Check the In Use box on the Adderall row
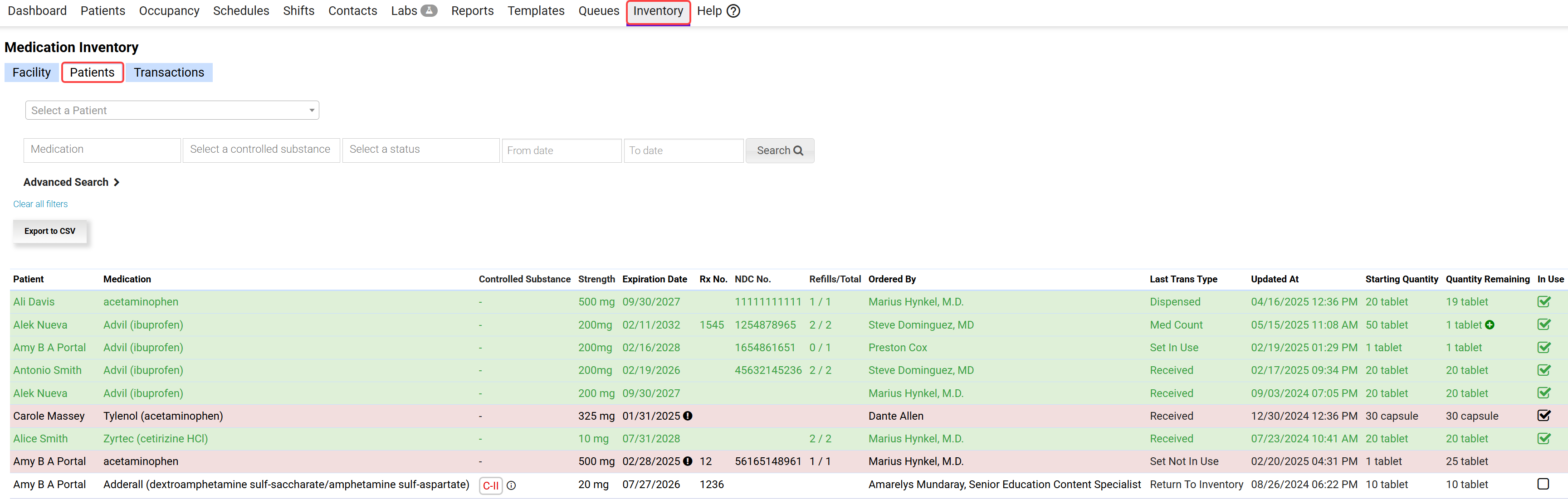 (1544, 484)
